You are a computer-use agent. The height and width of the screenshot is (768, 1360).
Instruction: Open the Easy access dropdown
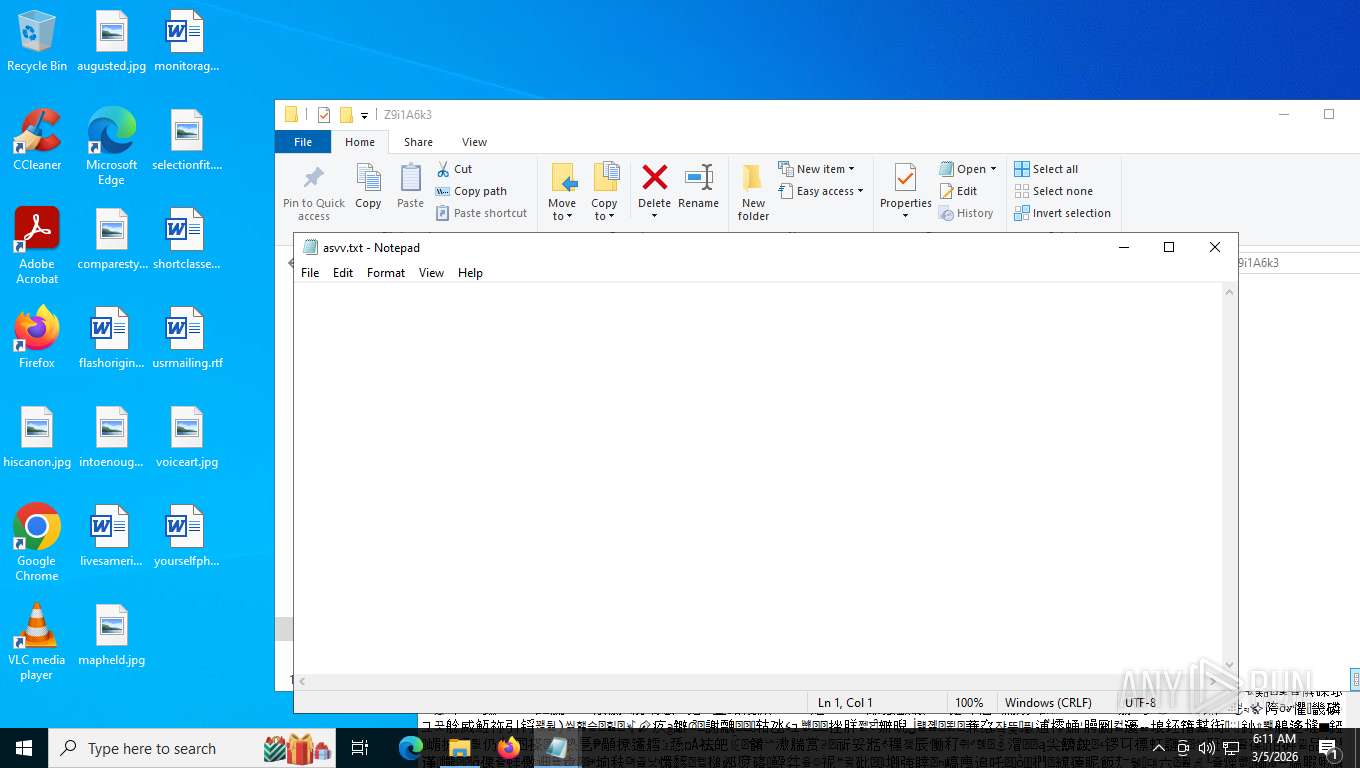click(x=820, y=191)
